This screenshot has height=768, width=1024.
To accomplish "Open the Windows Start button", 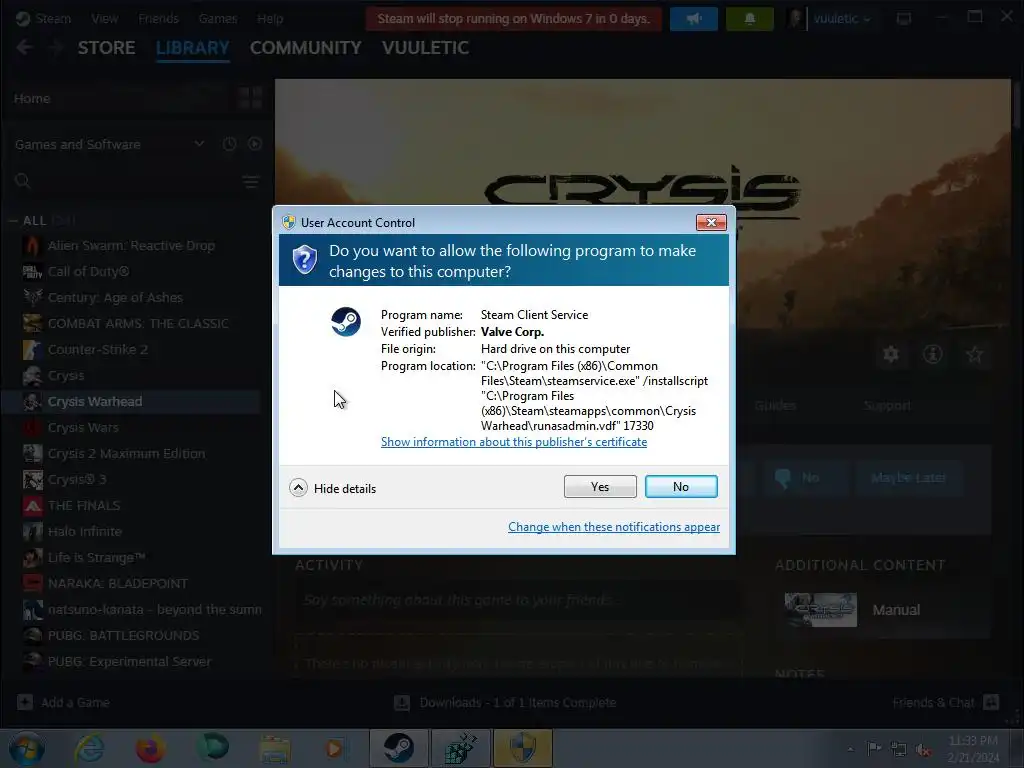I will (27, 748).
